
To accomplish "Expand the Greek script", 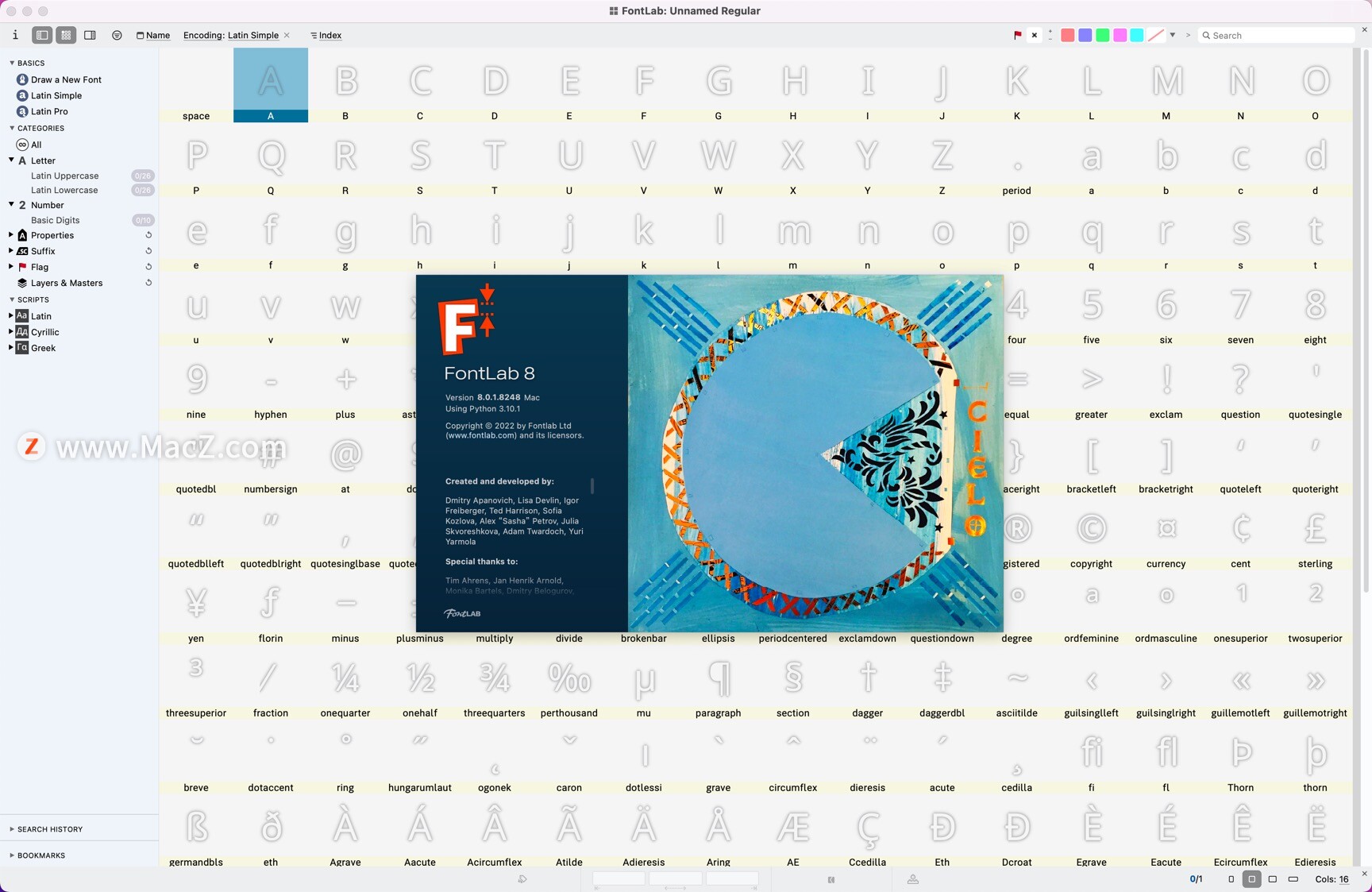I will (x=11, y=348).
